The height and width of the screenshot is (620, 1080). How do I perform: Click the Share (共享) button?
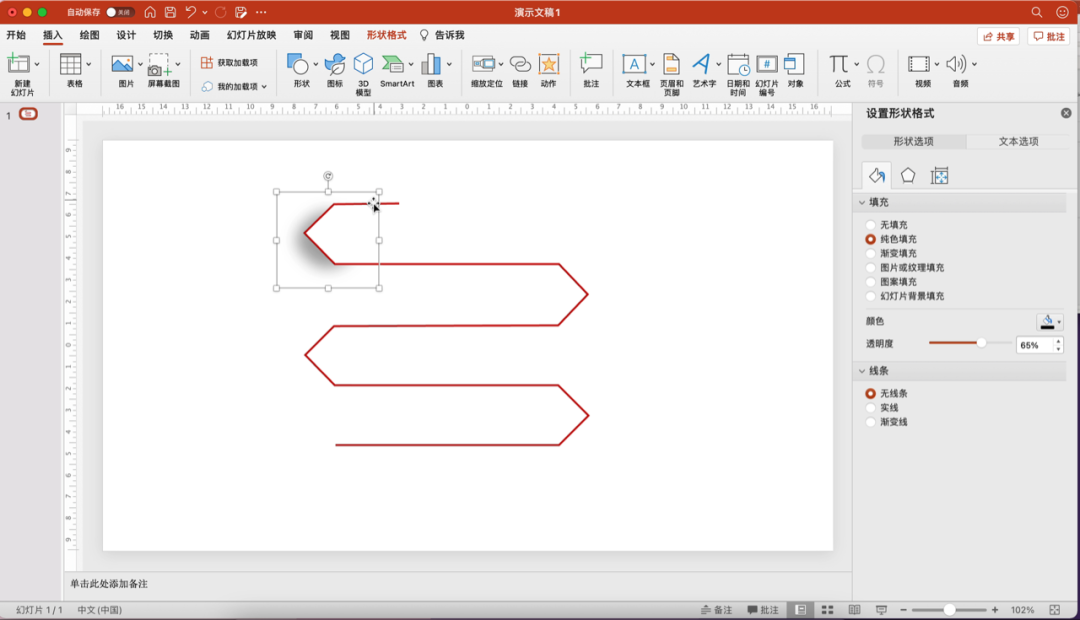coord(998,37)
